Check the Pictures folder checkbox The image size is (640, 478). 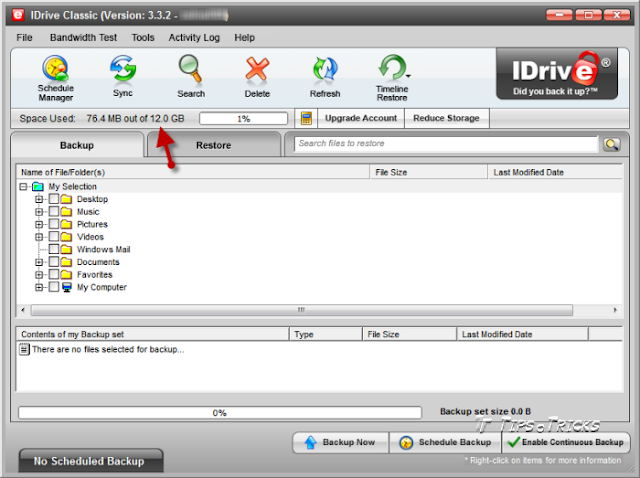coord(53,224)
